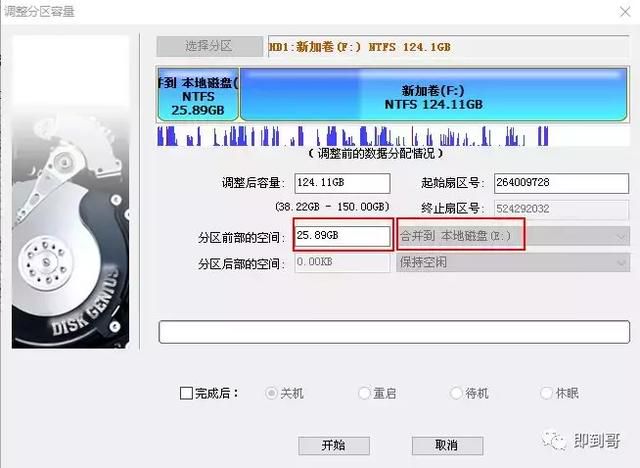Click the 分区前部的空间 field showing 25.89GB
Screen dimensions: 640x468
(342, 236)
